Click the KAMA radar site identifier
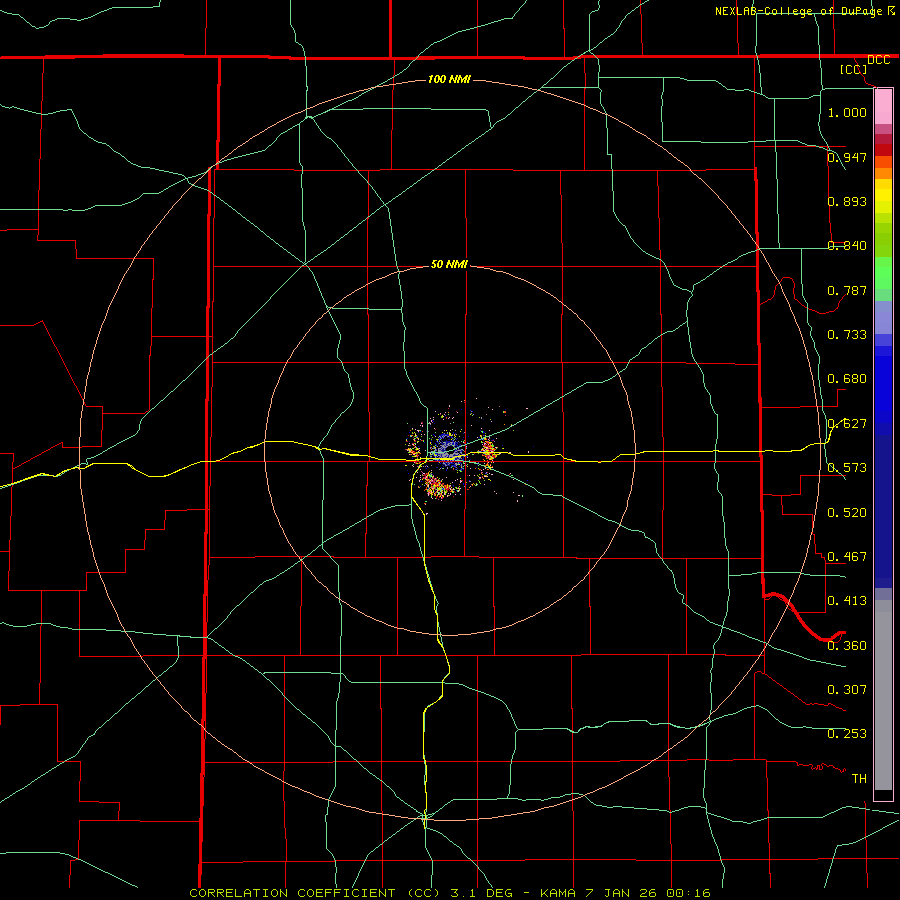The image size is (900, 900). 556,893
